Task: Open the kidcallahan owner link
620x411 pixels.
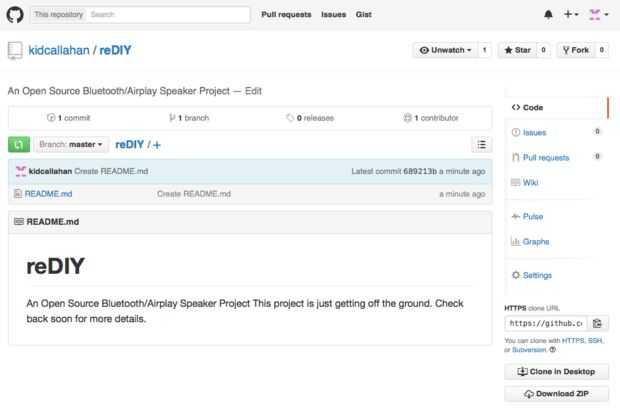Action: (59, 50)
